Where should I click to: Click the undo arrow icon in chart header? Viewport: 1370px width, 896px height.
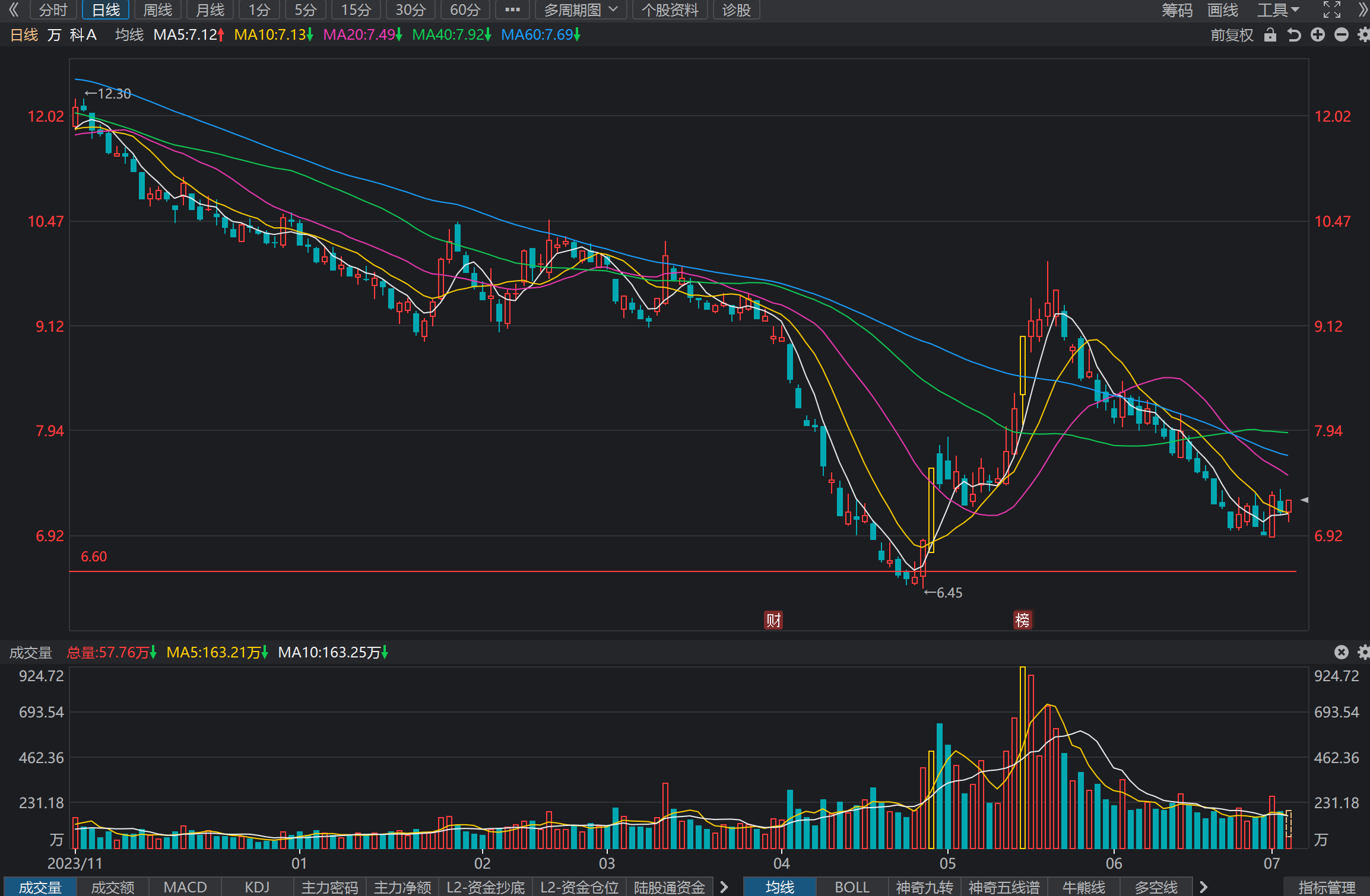point(1293,35)
